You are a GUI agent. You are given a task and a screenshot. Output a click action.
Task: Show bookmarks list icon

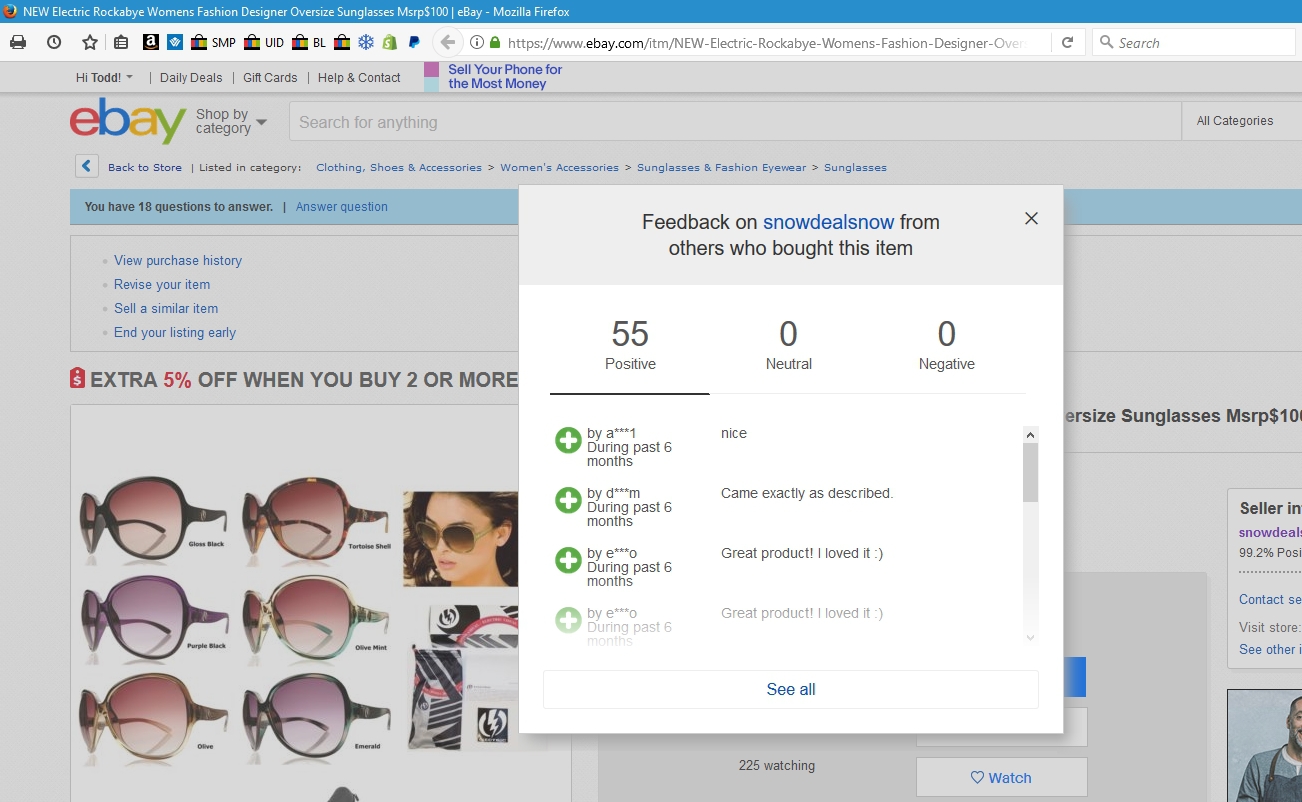coord(121,43)
